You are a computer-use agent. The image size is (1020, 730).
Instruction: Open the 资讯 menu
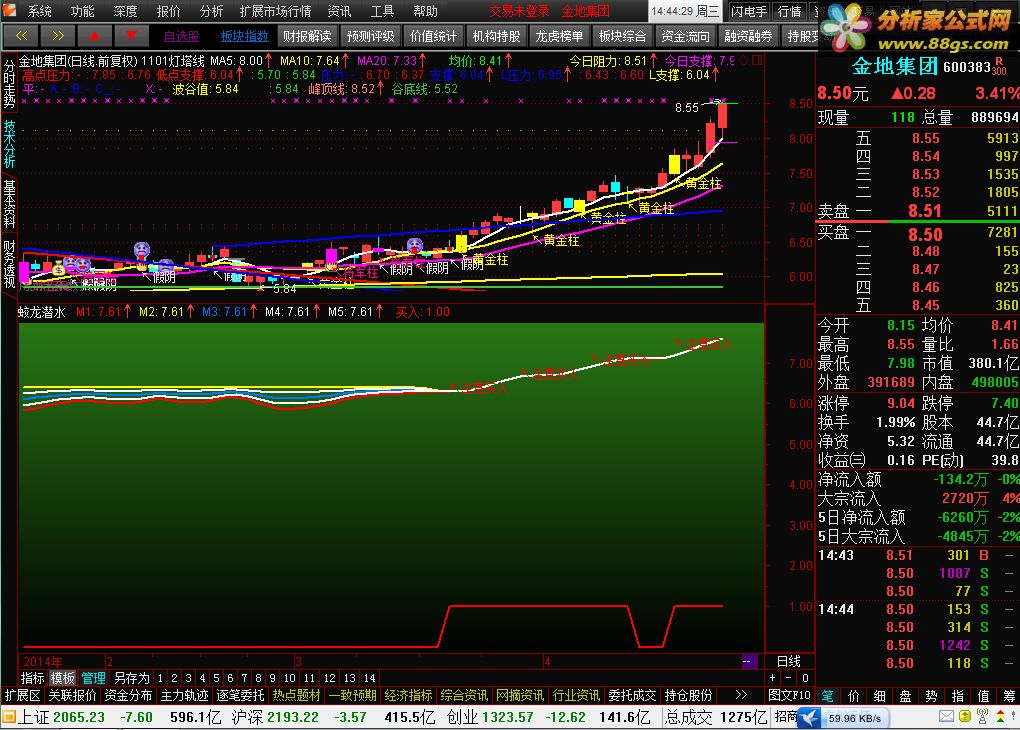pyautogui.click(x=339, y=11)
